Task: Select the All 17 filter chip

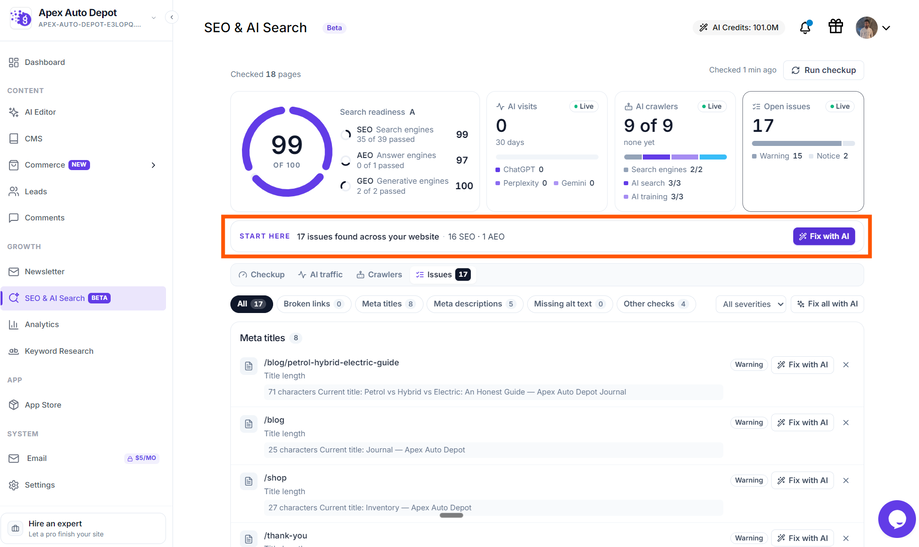Action: pos(251,304)
